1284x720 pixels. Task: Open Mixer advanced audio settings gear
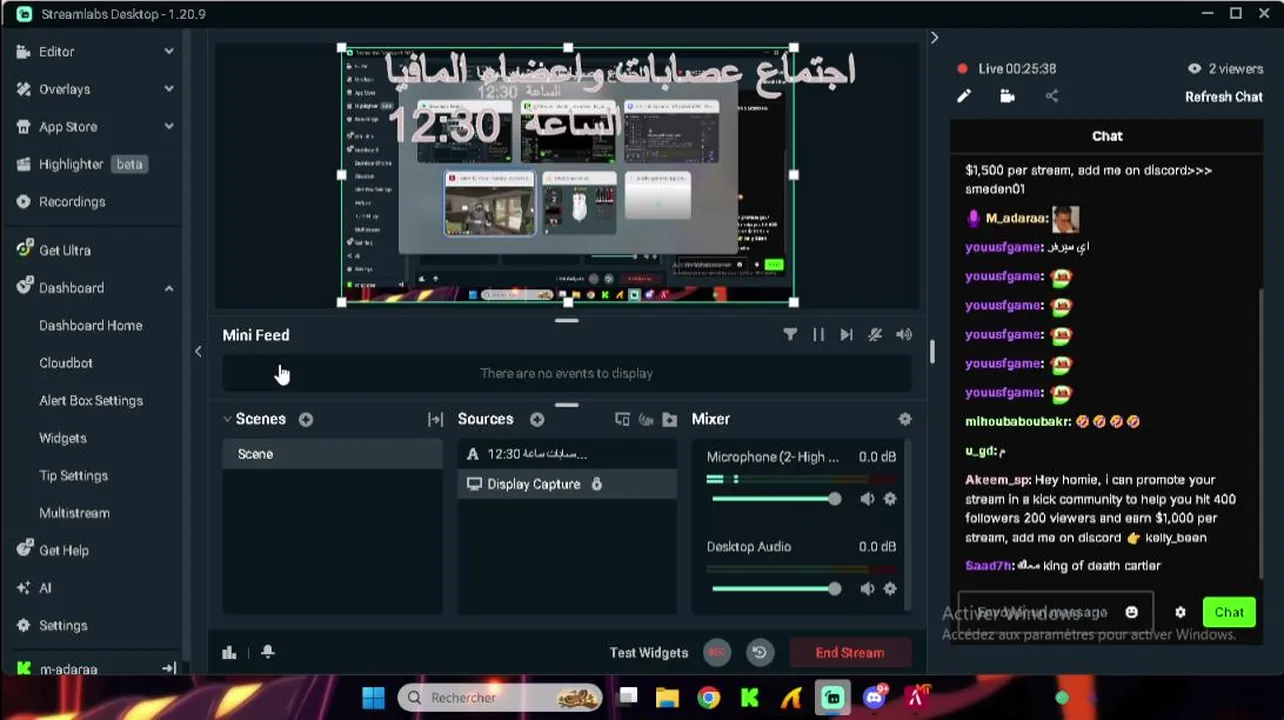click(x=905, y=419)
